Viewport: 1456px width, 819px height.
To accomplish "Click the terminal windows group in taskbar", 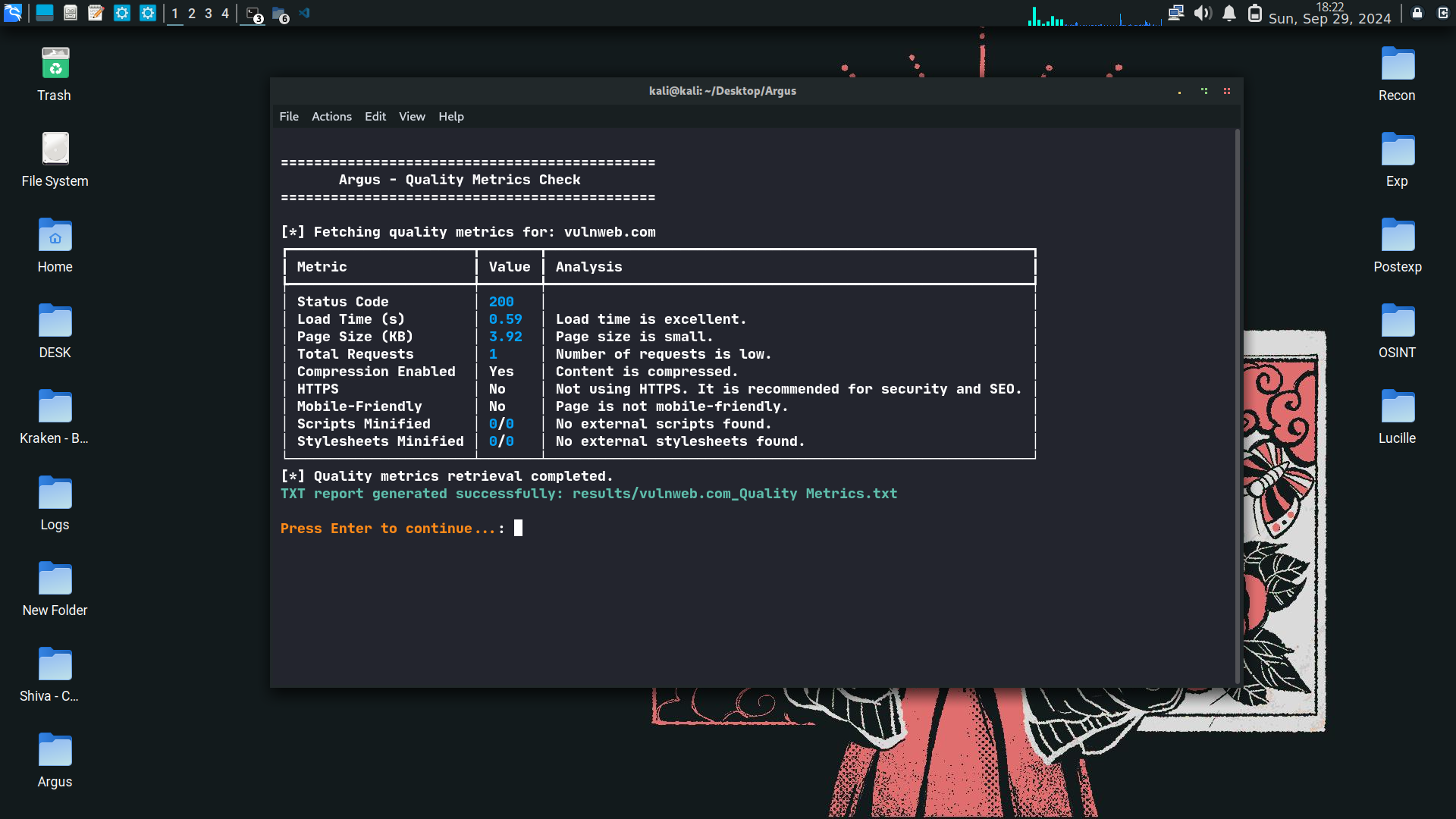I will point(254,14).
